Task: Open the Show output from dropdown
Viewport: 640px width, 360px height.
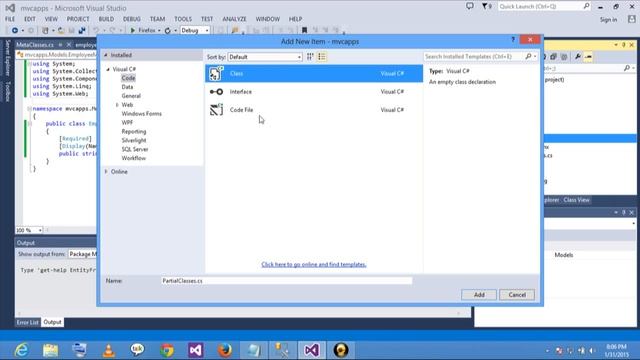Action: tap(82, 254)
